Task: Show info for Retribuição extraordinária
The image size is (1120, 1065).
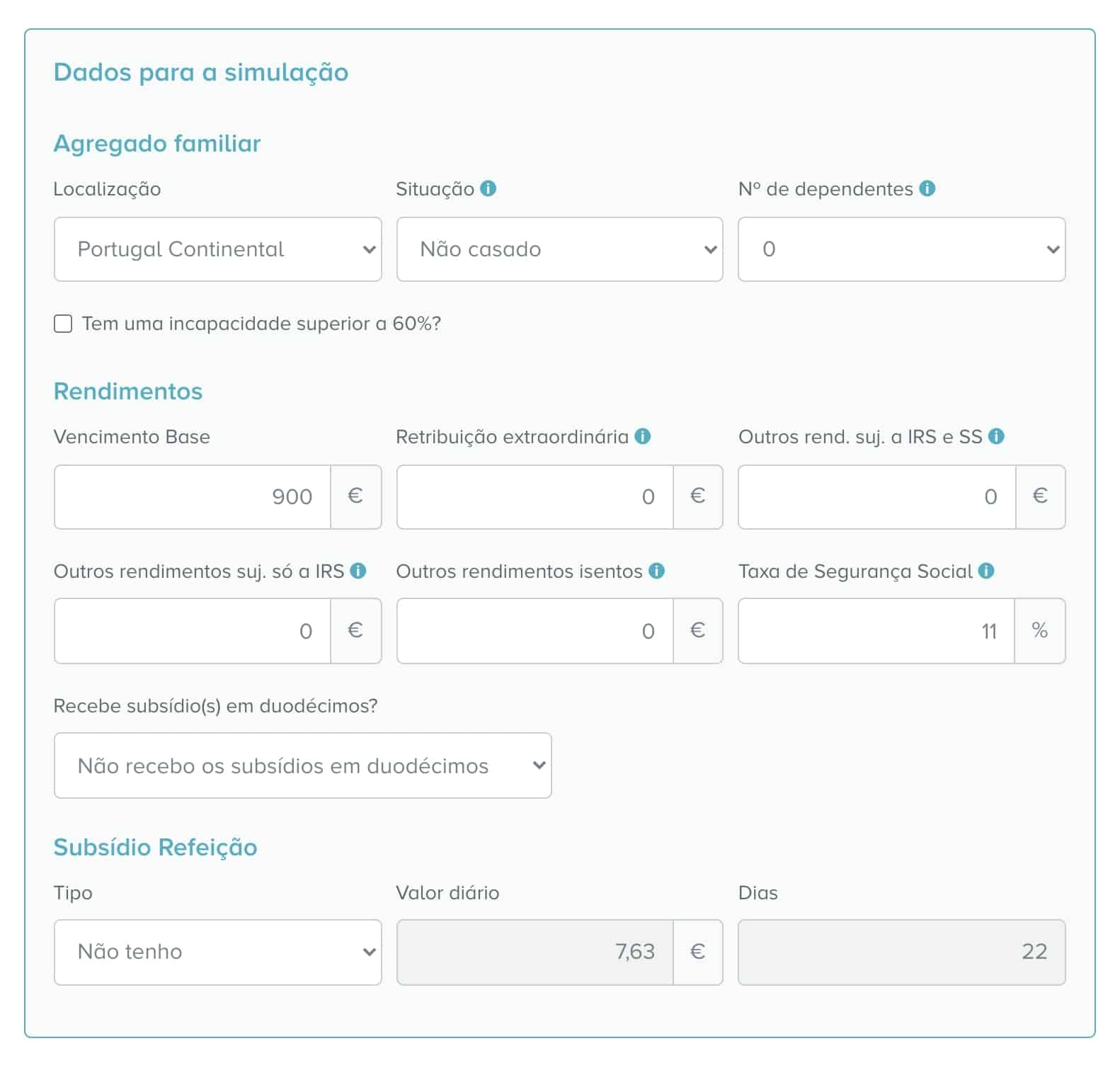Action: (642, 436)
